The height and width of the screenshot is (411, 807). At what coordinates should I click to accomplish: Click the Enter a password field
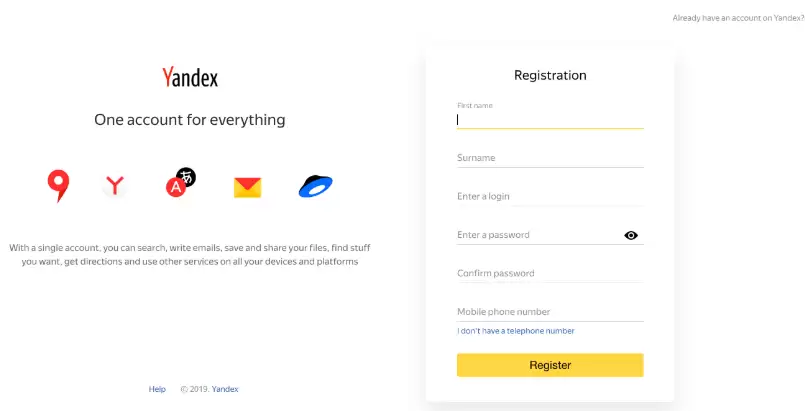tap(535, 235)
